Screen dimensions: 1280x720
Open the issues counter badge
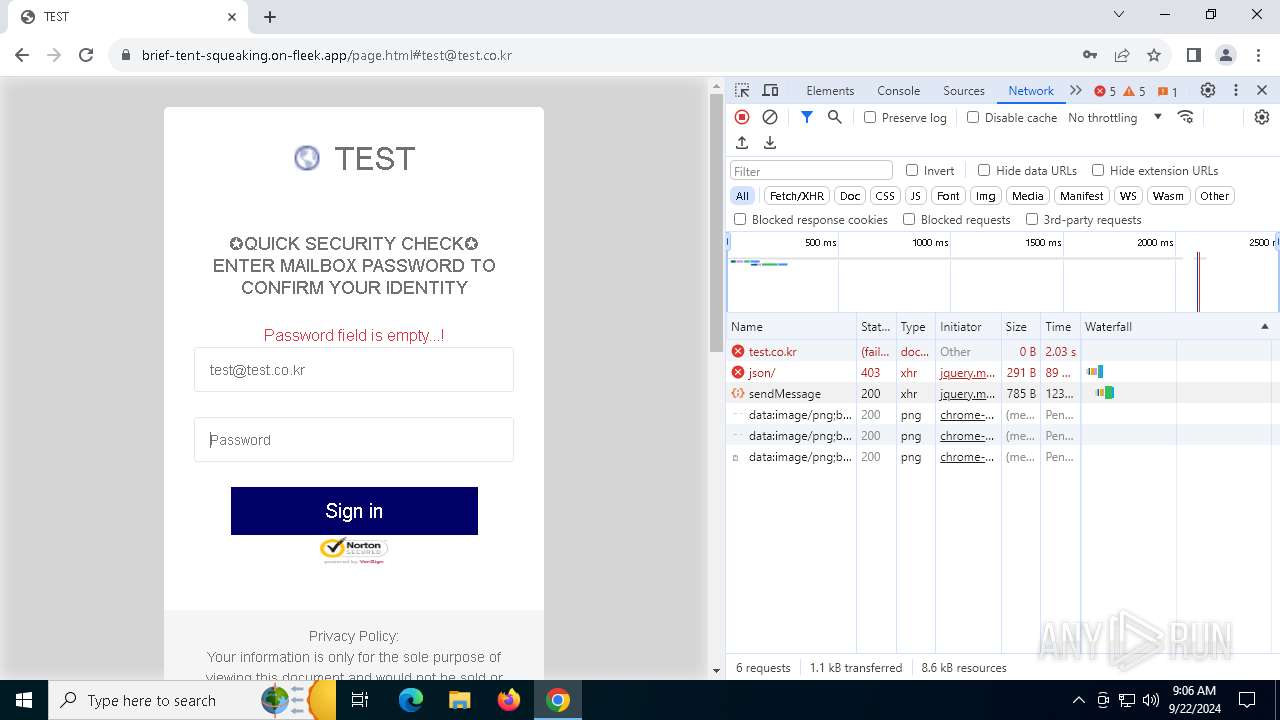[1168, 91]
